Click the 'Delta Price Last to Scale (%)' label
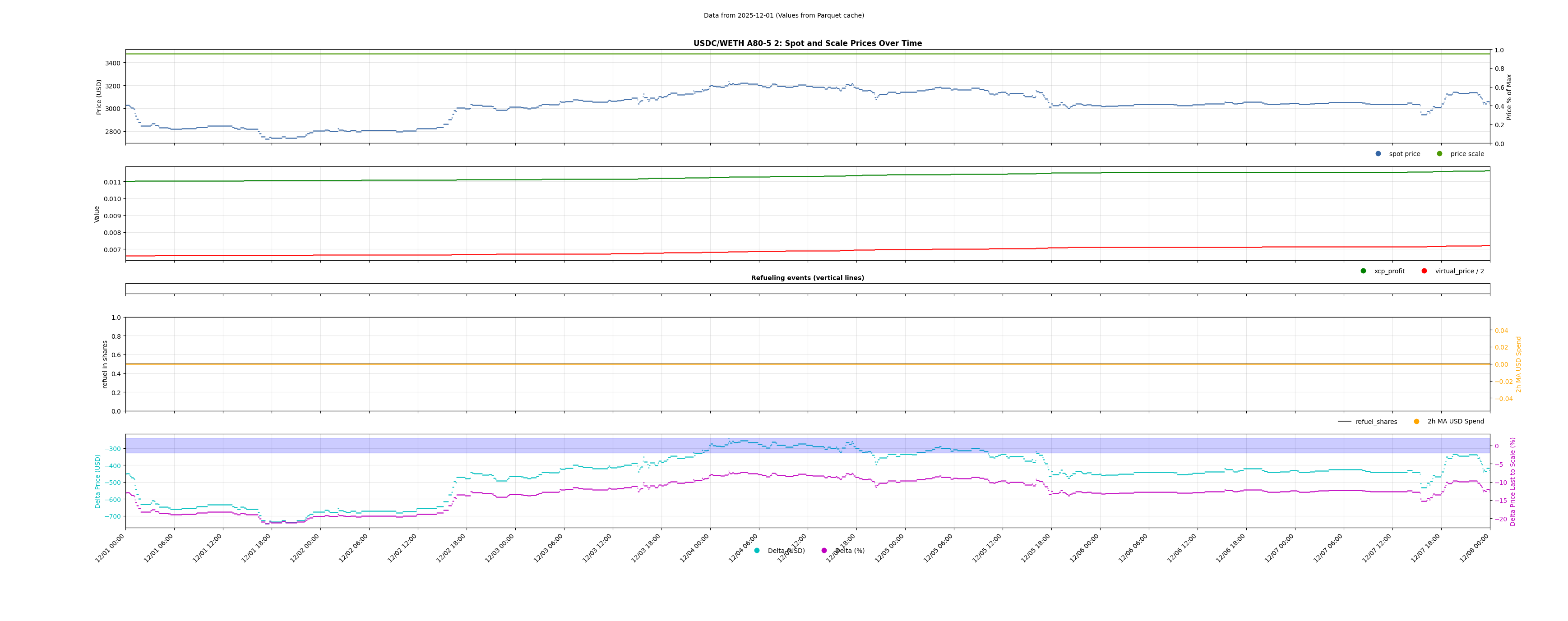1568x621 pixels. coord(1512,481)
